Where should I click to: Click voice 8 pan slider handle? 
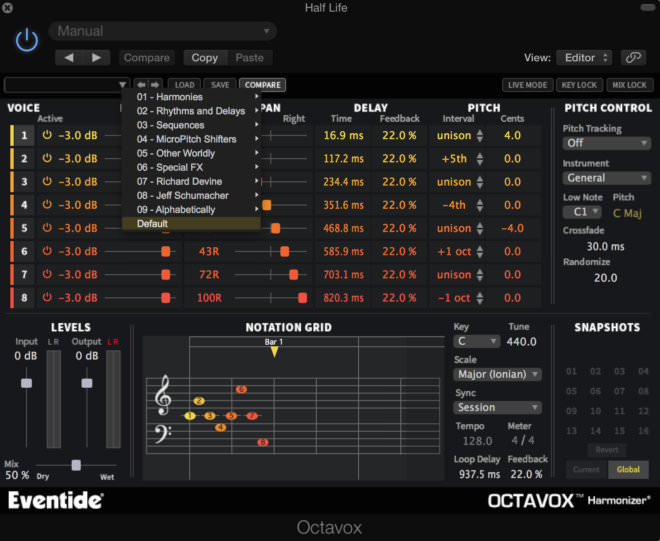302,298
